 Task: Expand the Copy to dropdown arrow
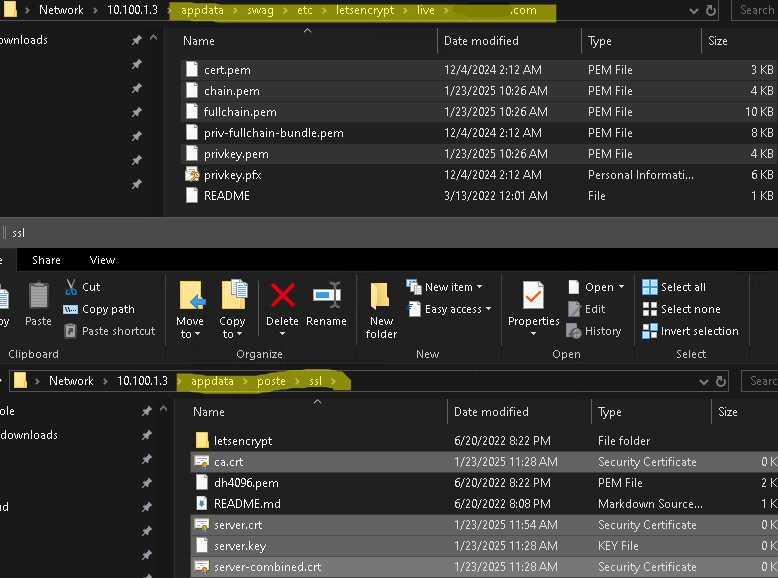coord(240,334)
